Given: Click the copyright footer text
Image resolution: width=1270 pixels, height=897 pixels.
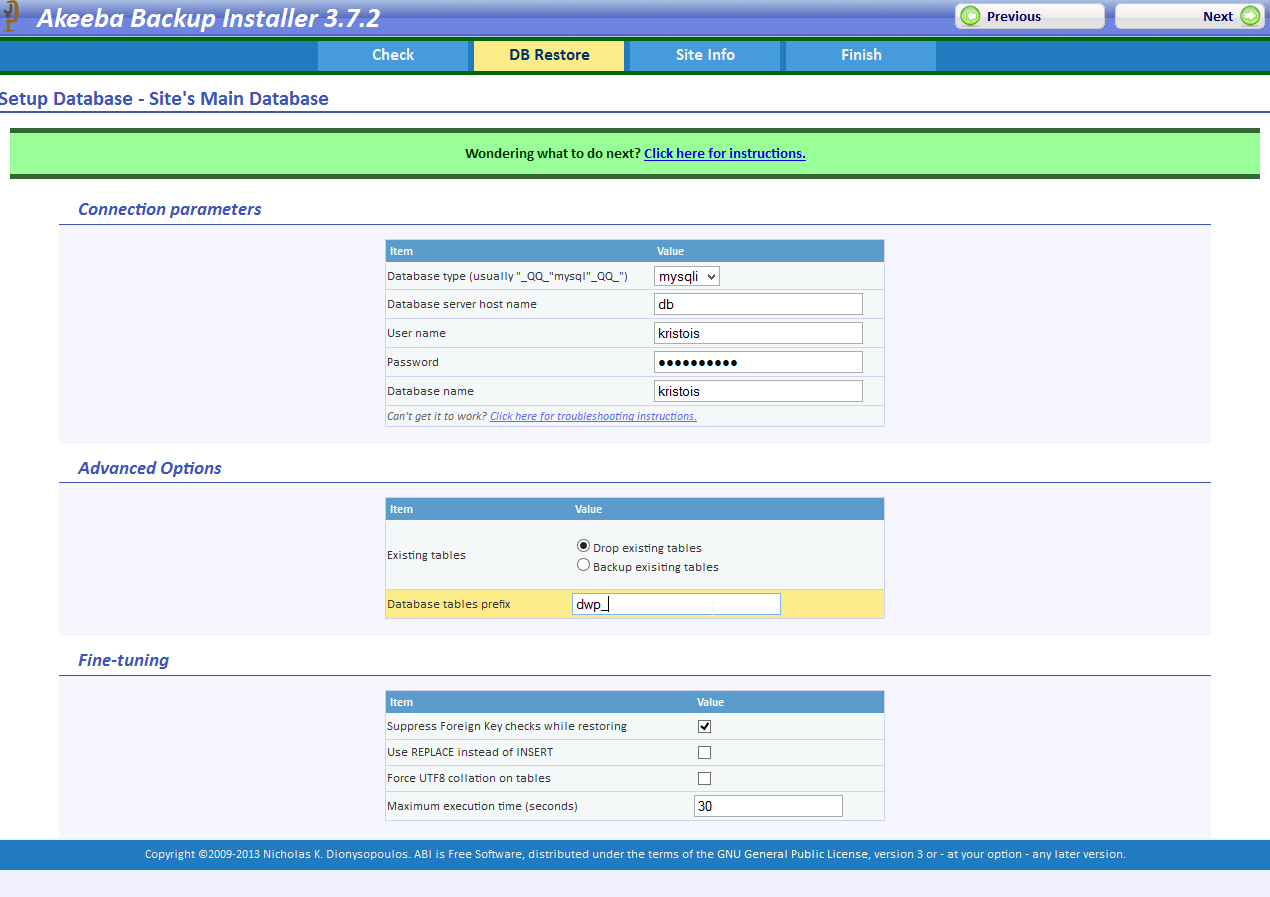Looking at the screenshot, I should coord(635,854).
